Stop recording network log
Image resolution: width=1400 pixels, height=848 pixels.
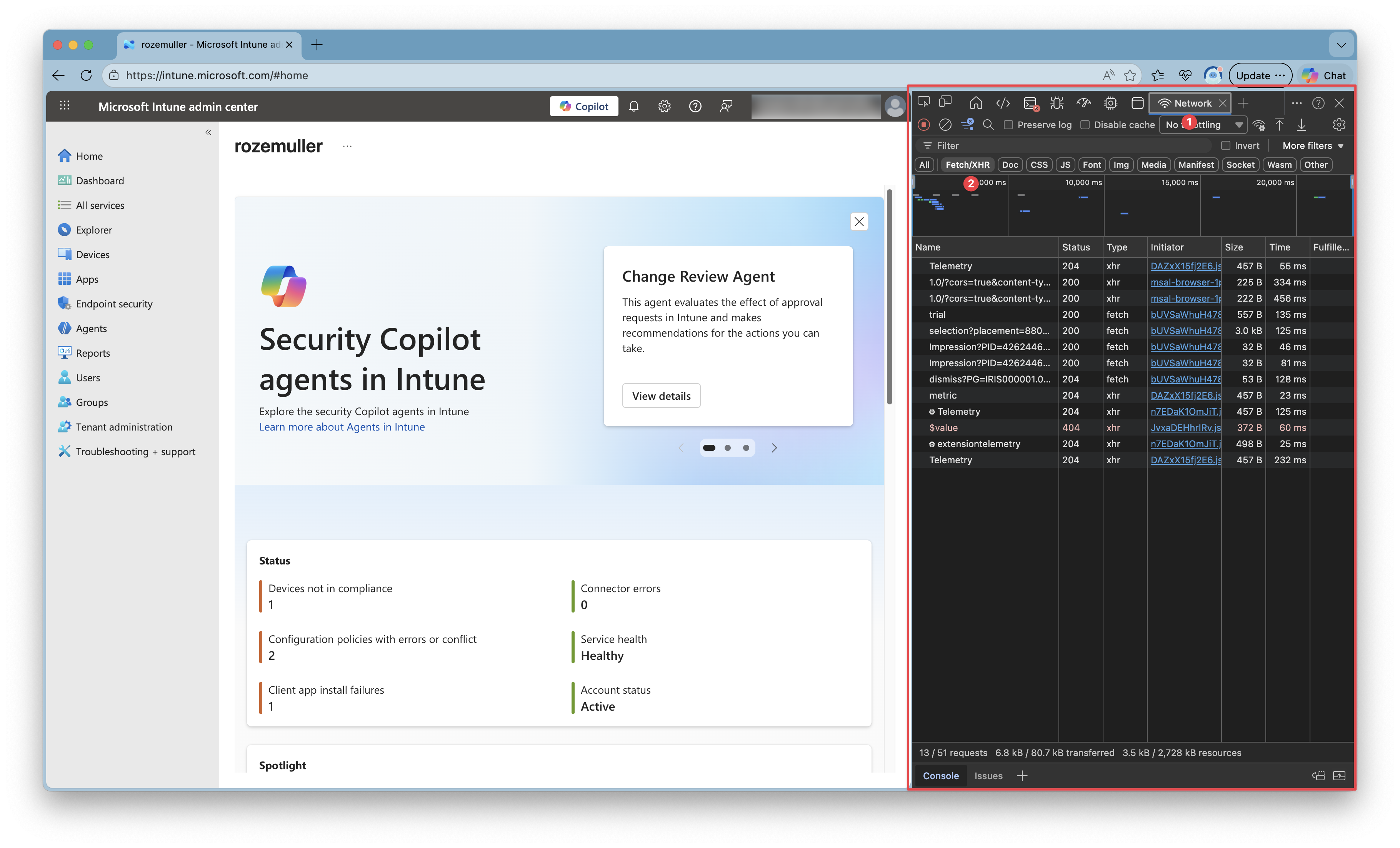tap(924, 125)
